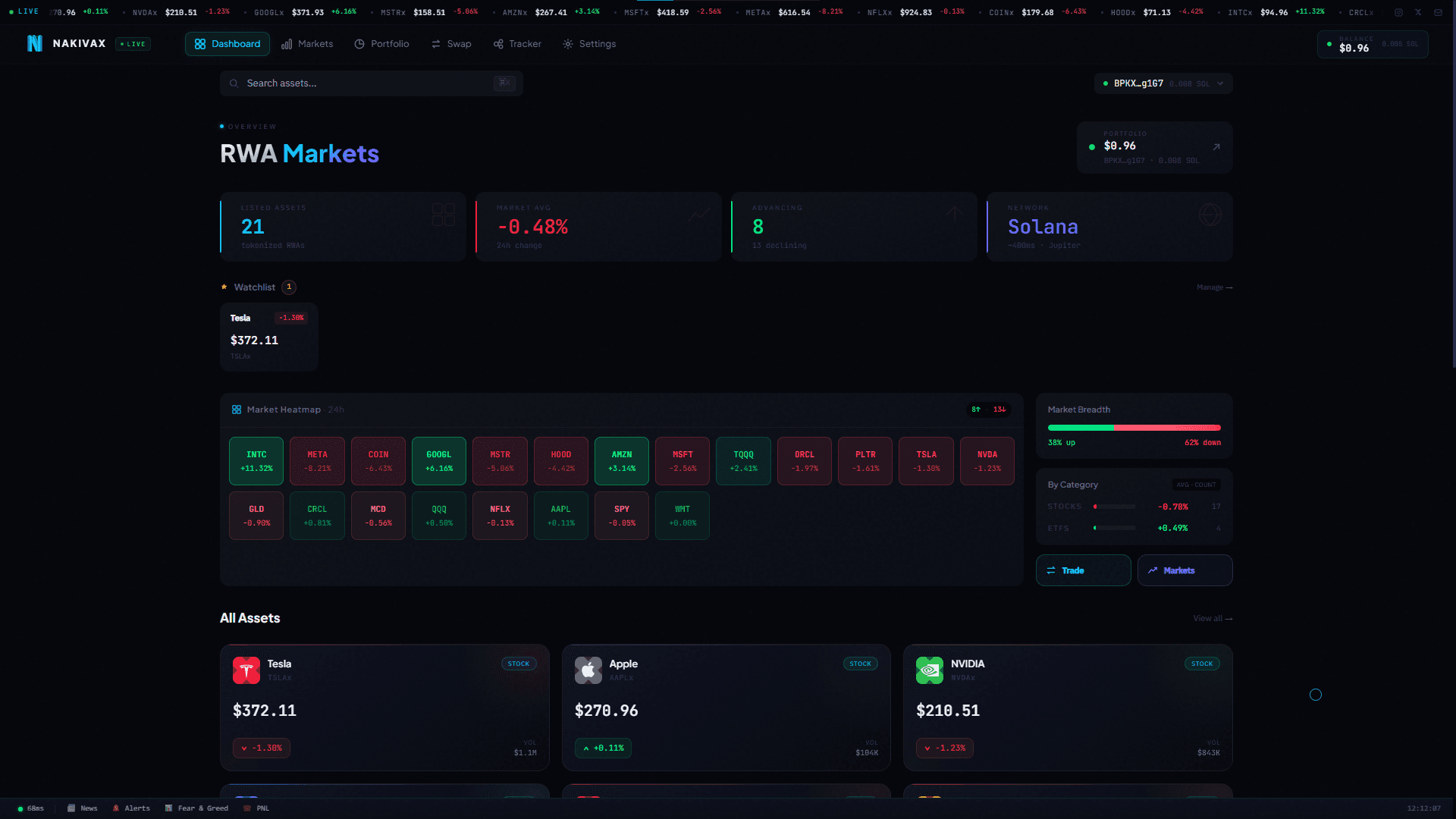
Task: Click the Market Breadth progress bar
Action: click(x=1134, y=428)
